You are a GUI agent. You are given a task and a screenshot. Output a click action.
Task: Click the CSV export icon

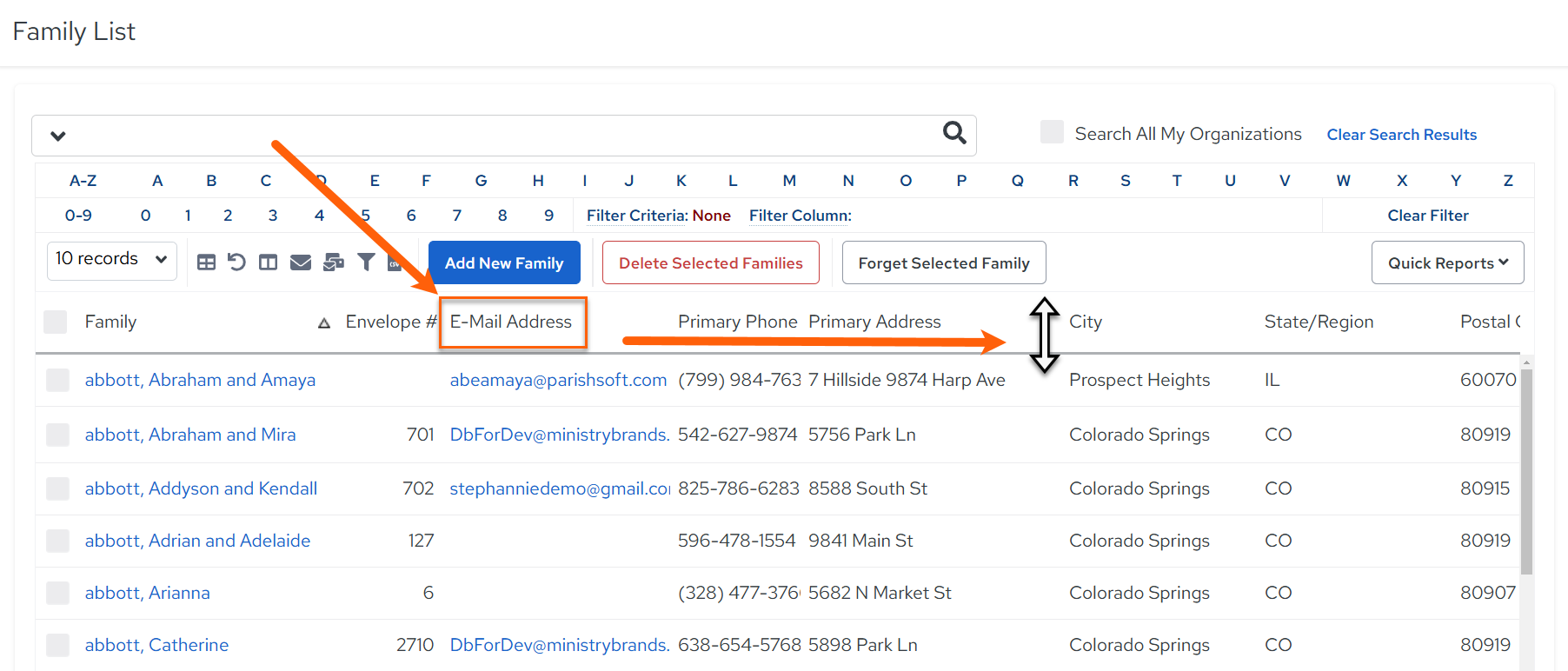395,262
